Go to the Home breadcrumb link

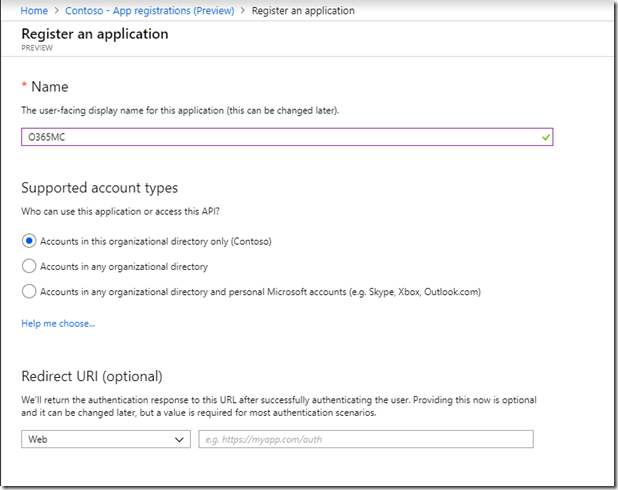click(x=34, y=11)
